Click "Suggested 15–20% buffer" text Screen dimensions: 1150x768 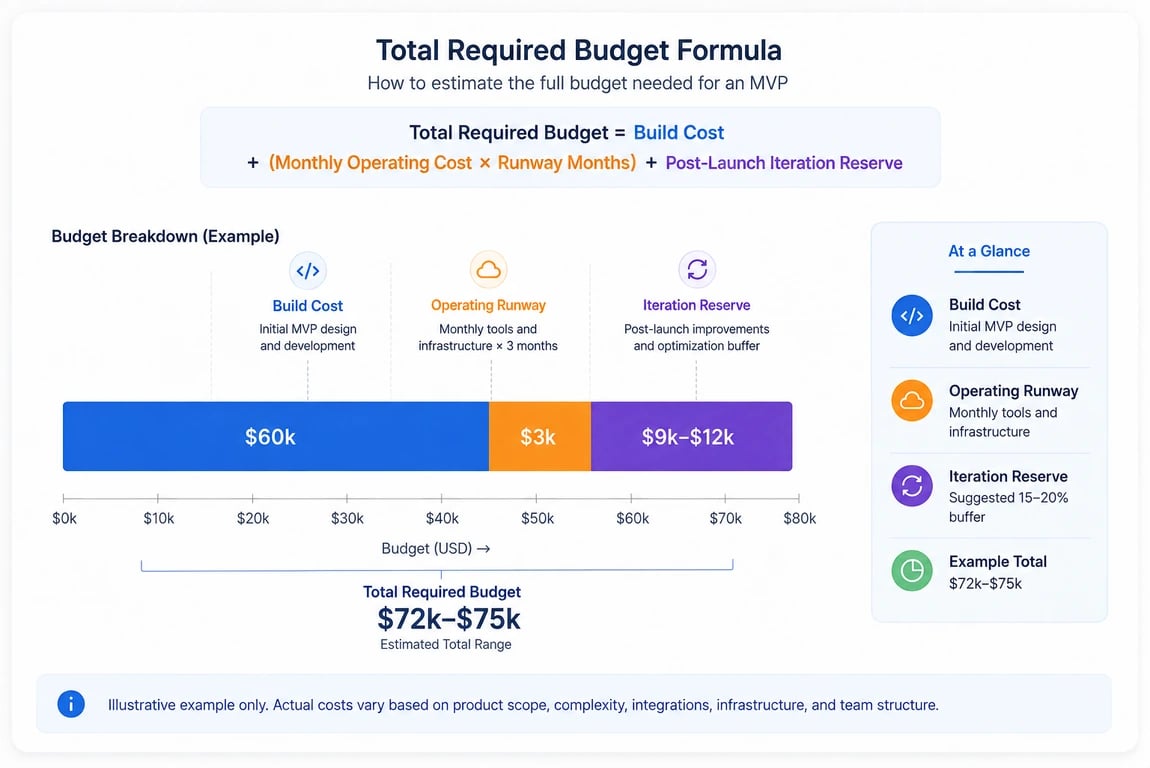pos(1008,508)
